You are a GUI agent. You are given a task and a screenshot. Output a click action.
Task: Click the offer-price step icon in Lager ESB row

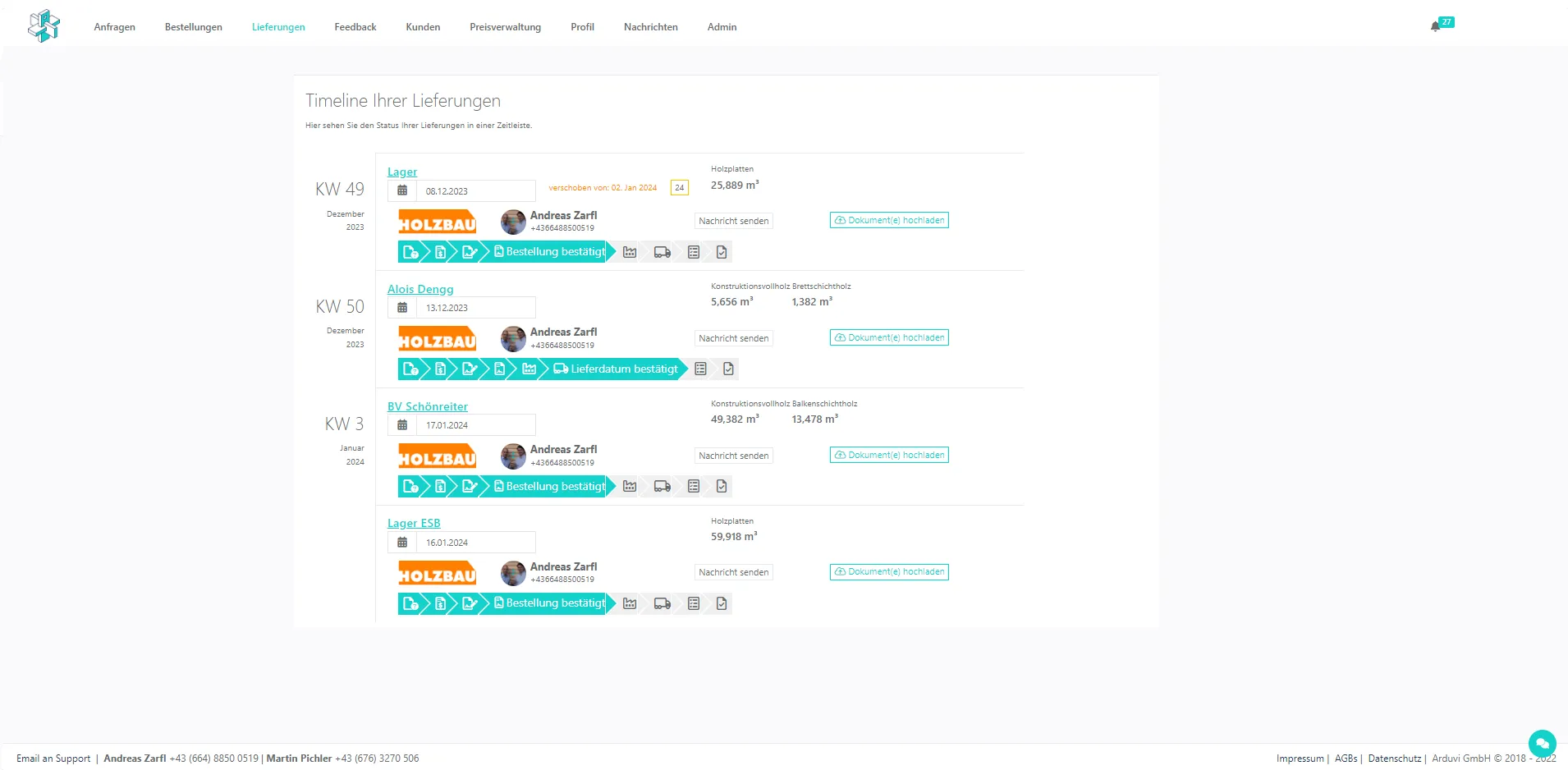pyautogui.click(x=441, y=603)
